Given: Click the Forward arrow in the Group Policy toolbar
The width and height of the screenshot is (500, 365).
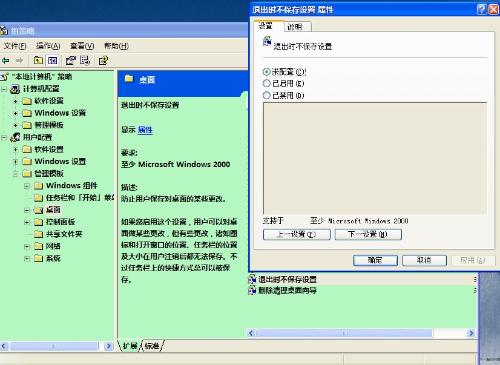Looking at the screenshot, I should pos(19,60).
